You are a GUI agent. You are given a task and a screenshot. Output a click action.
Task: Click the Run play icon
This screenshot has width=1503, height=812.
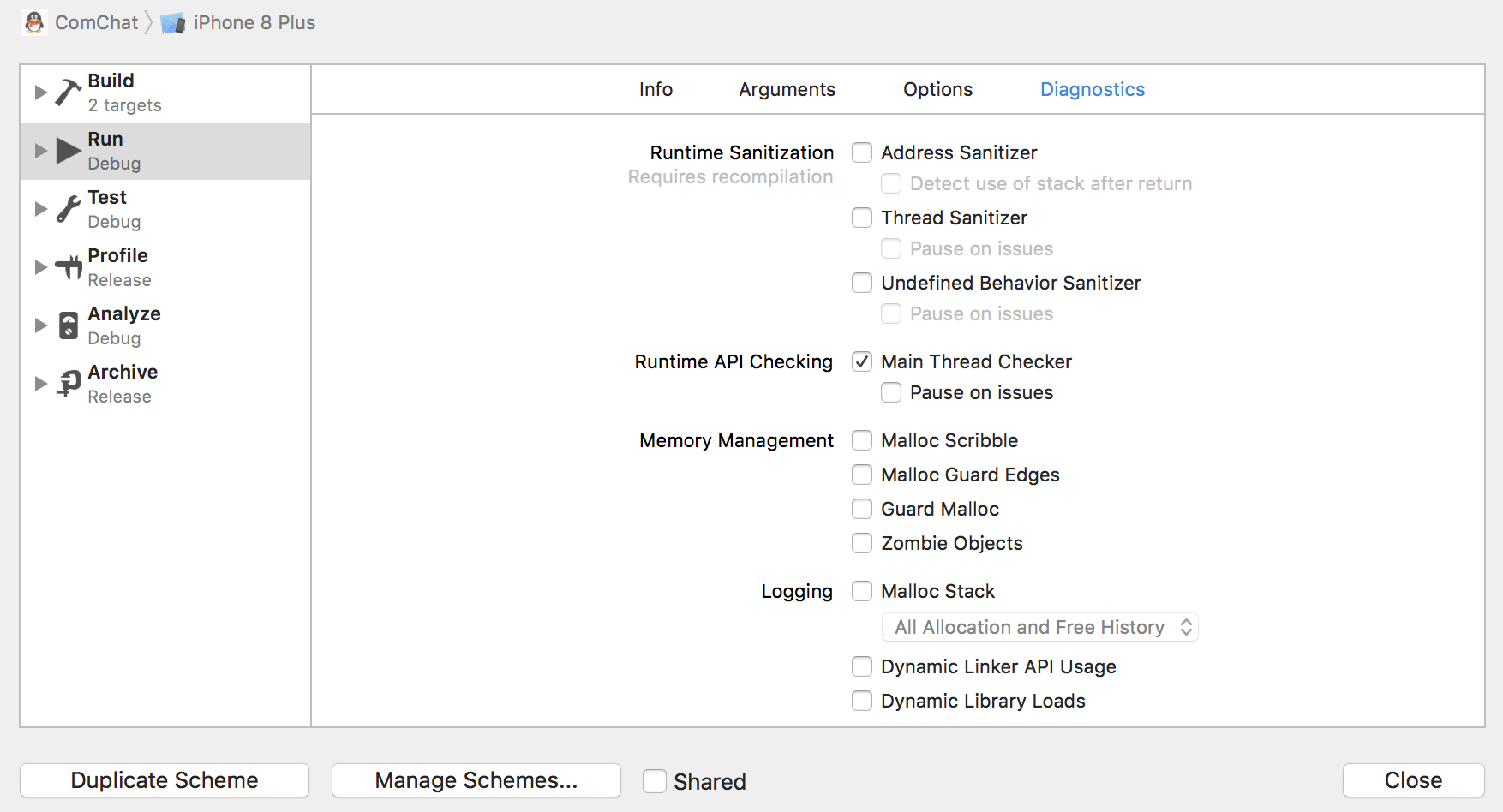pos(69,150)
